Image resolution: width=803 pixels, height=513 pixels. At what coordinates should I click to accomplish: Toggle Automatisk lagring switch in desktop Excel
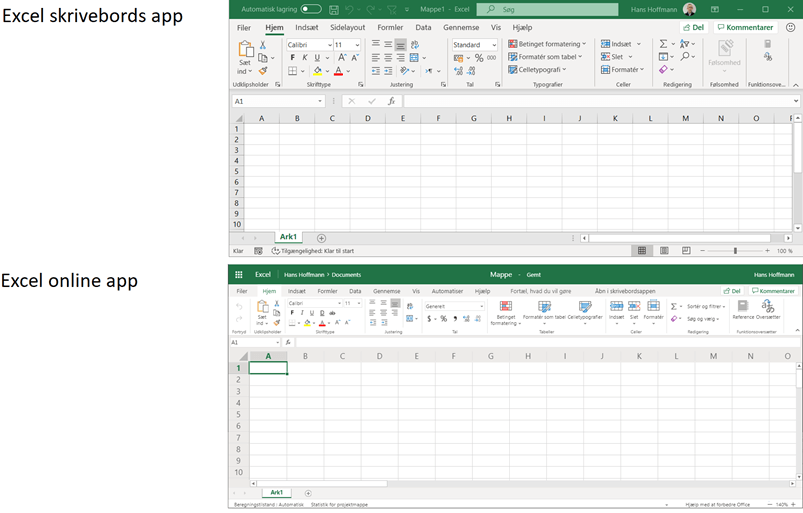311,9
